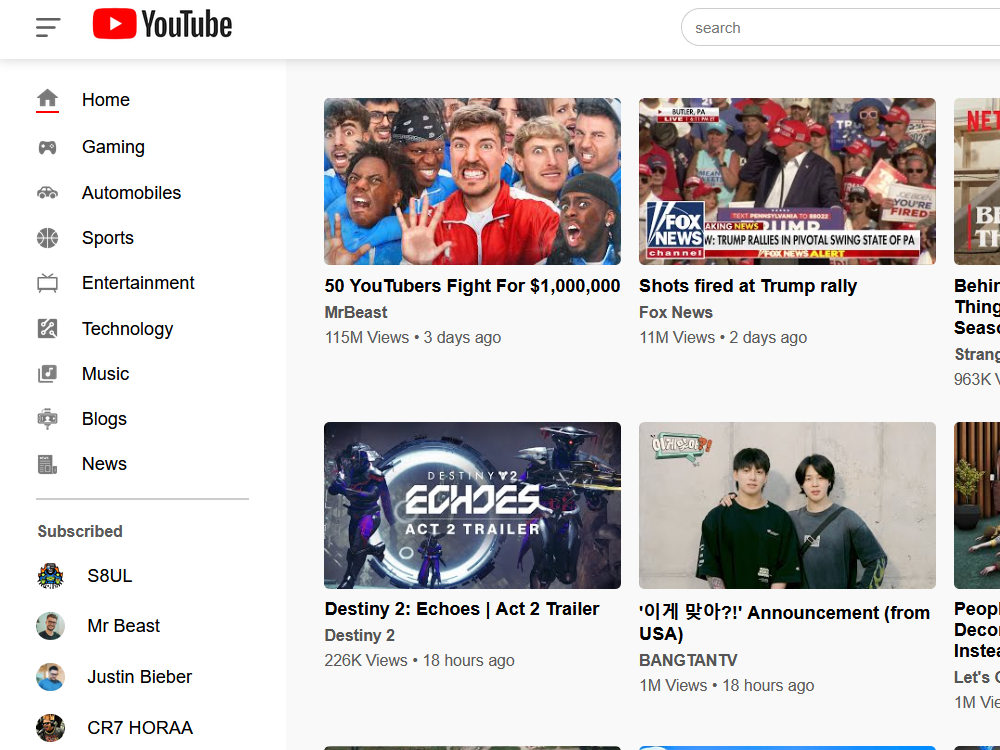Click the S8UL channel avatar
1000x750 pixels.
pos(50,576)
